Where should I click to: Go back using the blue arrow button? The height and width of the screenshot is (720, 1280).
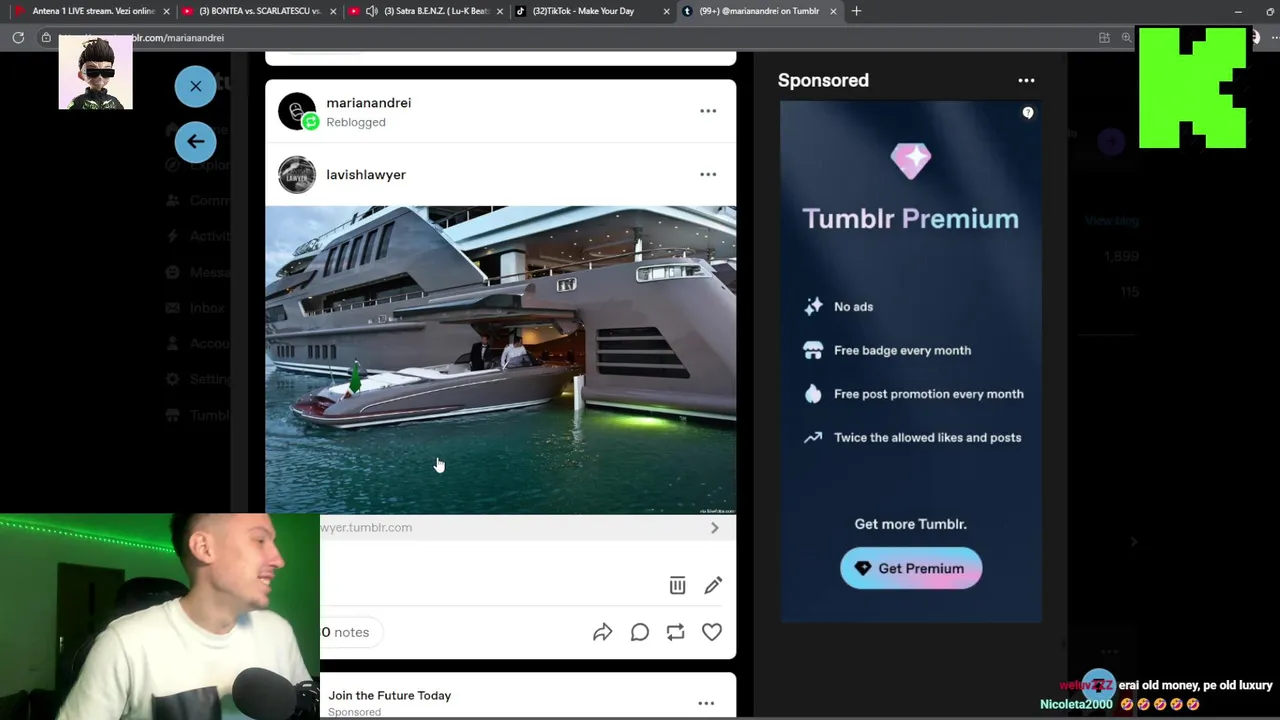pos(196,141)
